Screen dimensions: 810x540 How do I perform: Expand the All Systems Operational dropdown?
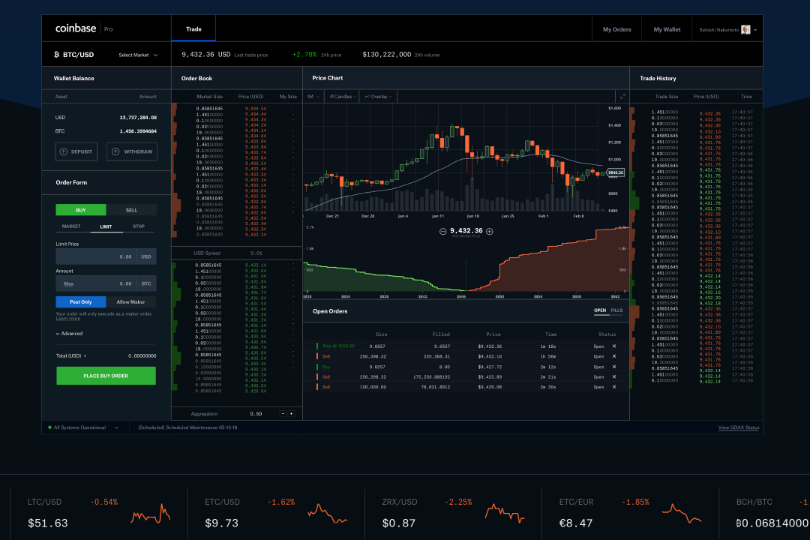(116, 428)
